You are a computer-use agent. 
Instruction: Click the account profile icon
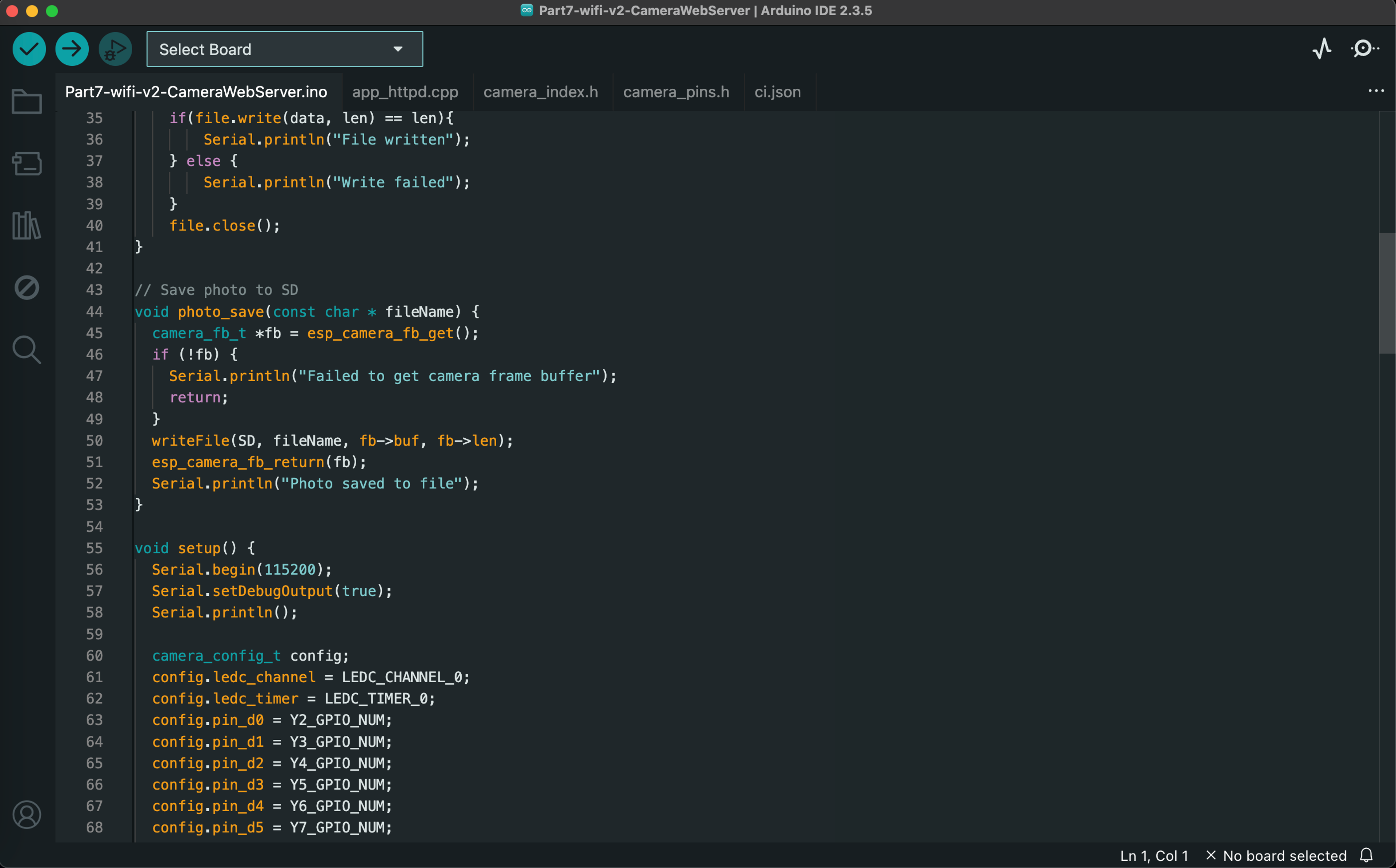click(x=27, y=815)
